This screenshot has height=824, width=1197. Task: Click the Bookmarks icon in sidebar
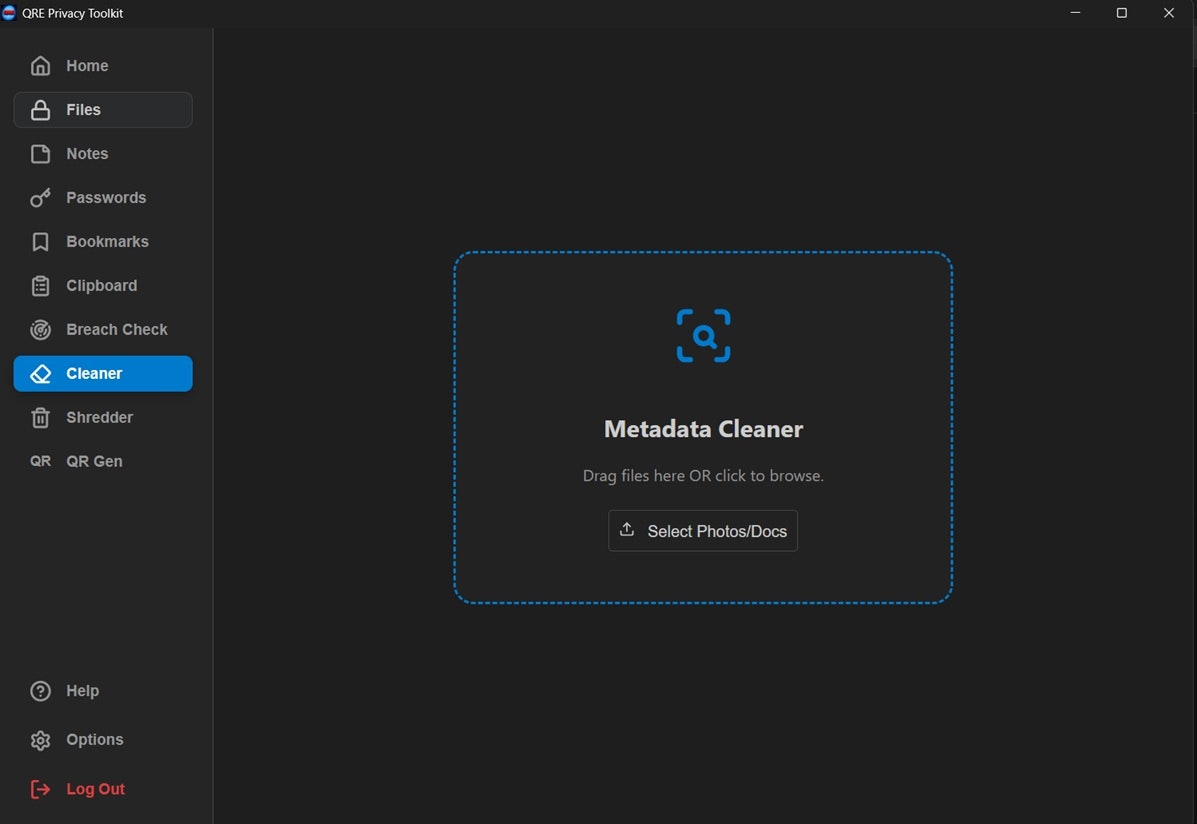pyautogui.click(x=39, y=241)
